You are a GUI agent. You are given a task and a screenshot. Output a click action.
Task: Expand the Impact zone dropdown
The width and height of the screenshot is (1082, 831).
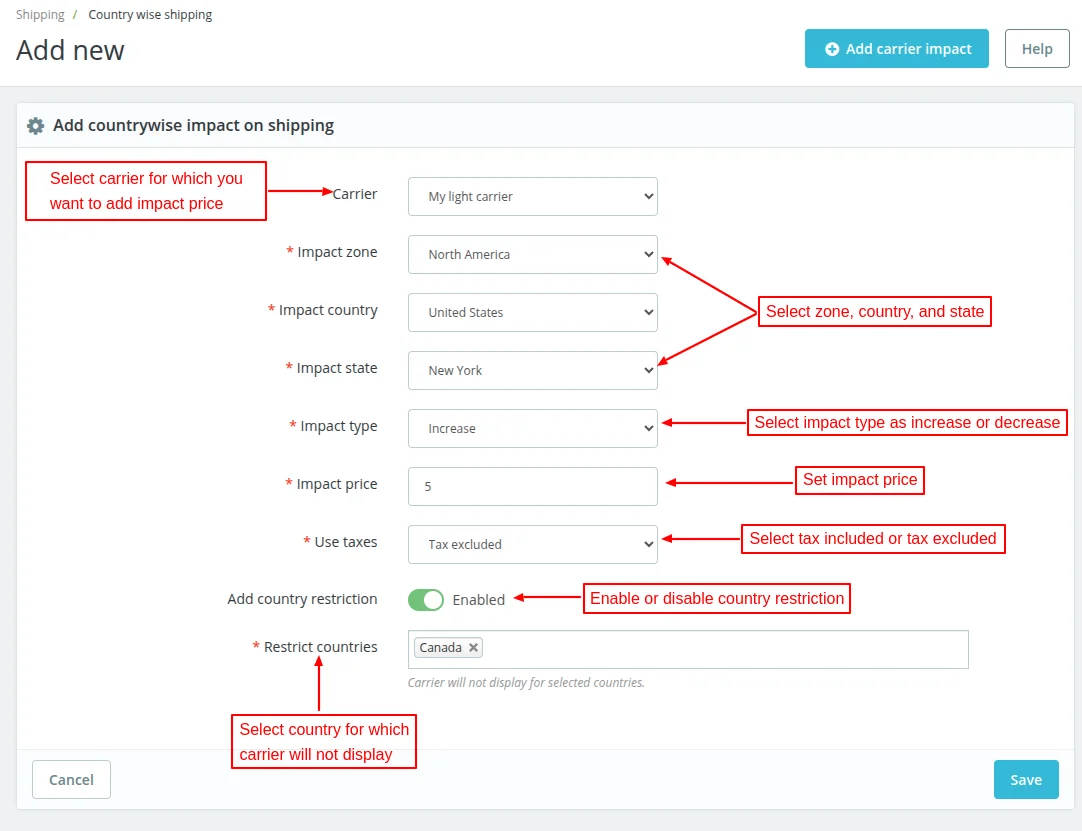click(532, 255)
